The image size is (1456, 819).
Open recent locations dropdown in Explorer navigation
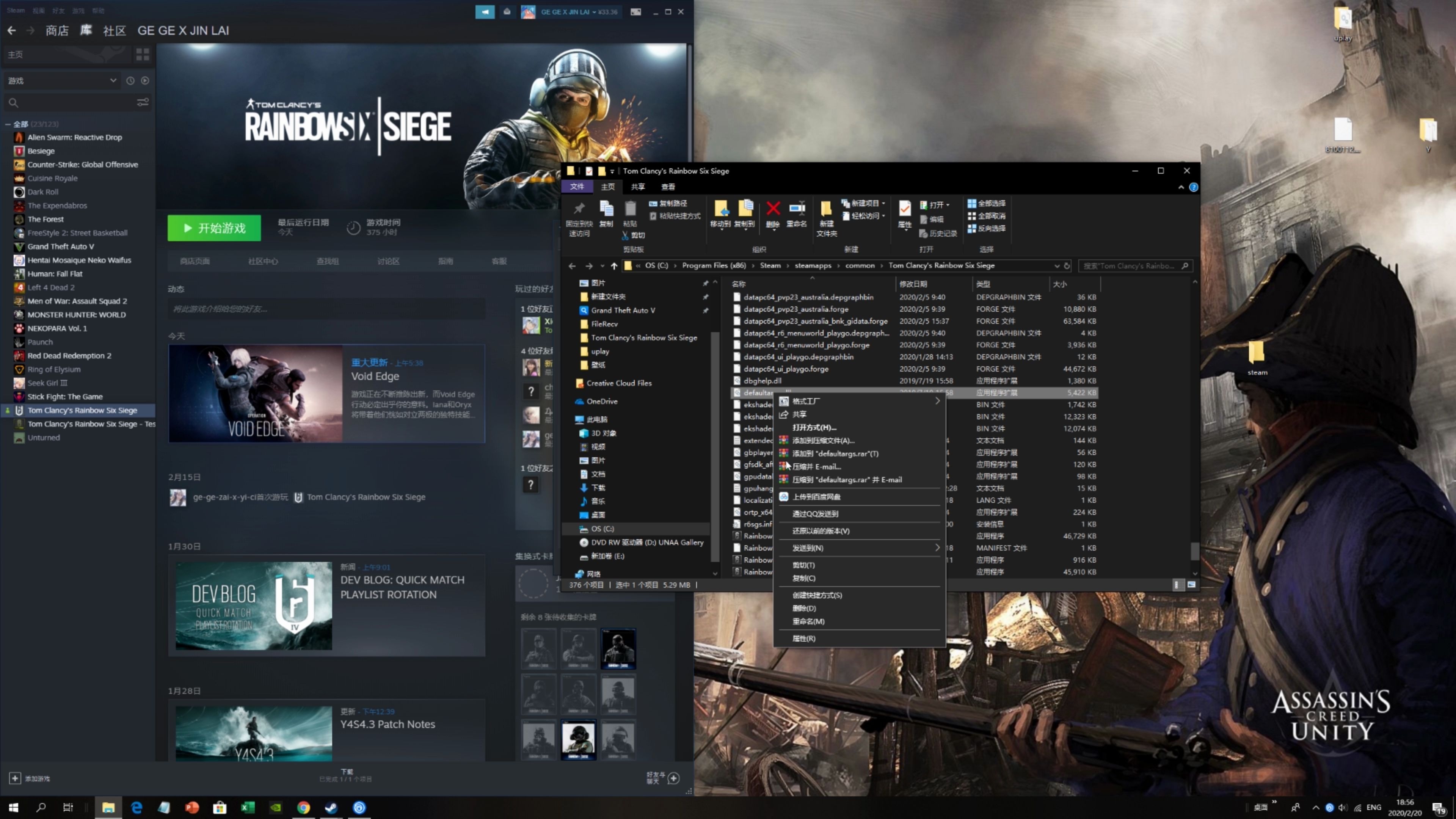pos(602,266)
